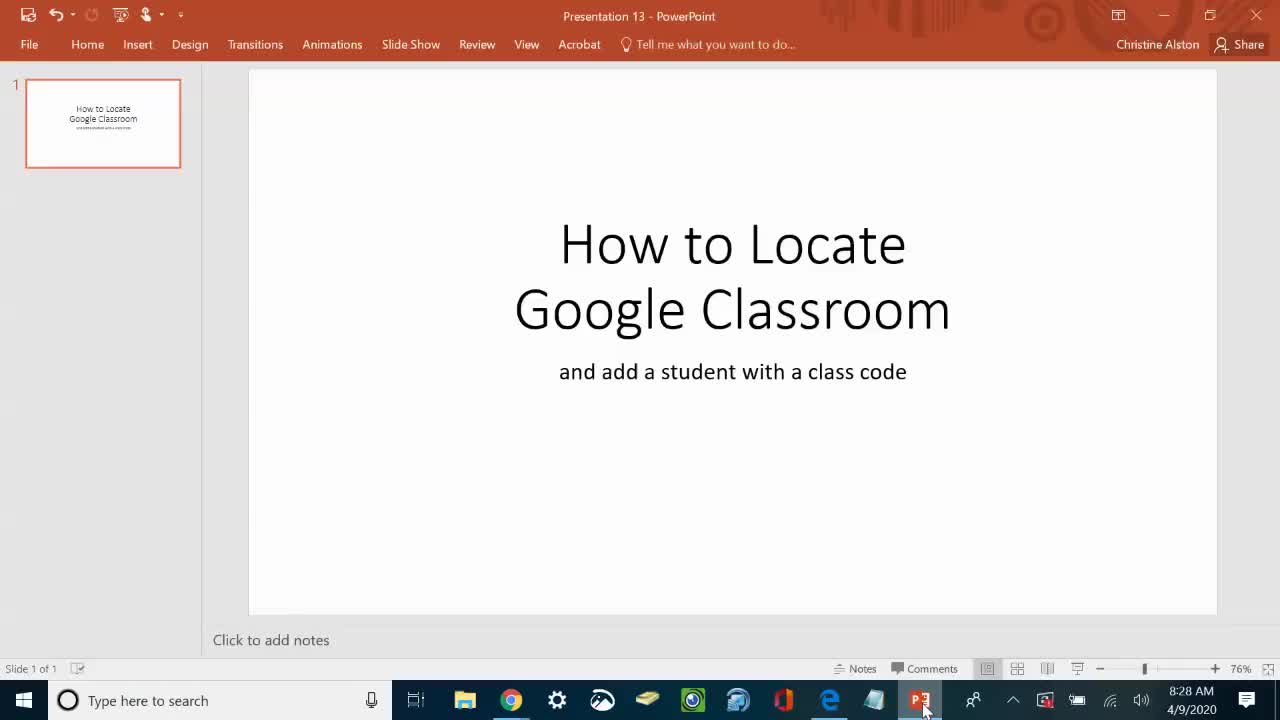Open the File menu
Image resolution: width=1280 pixels, height=720 pixels.
point(29,44)
